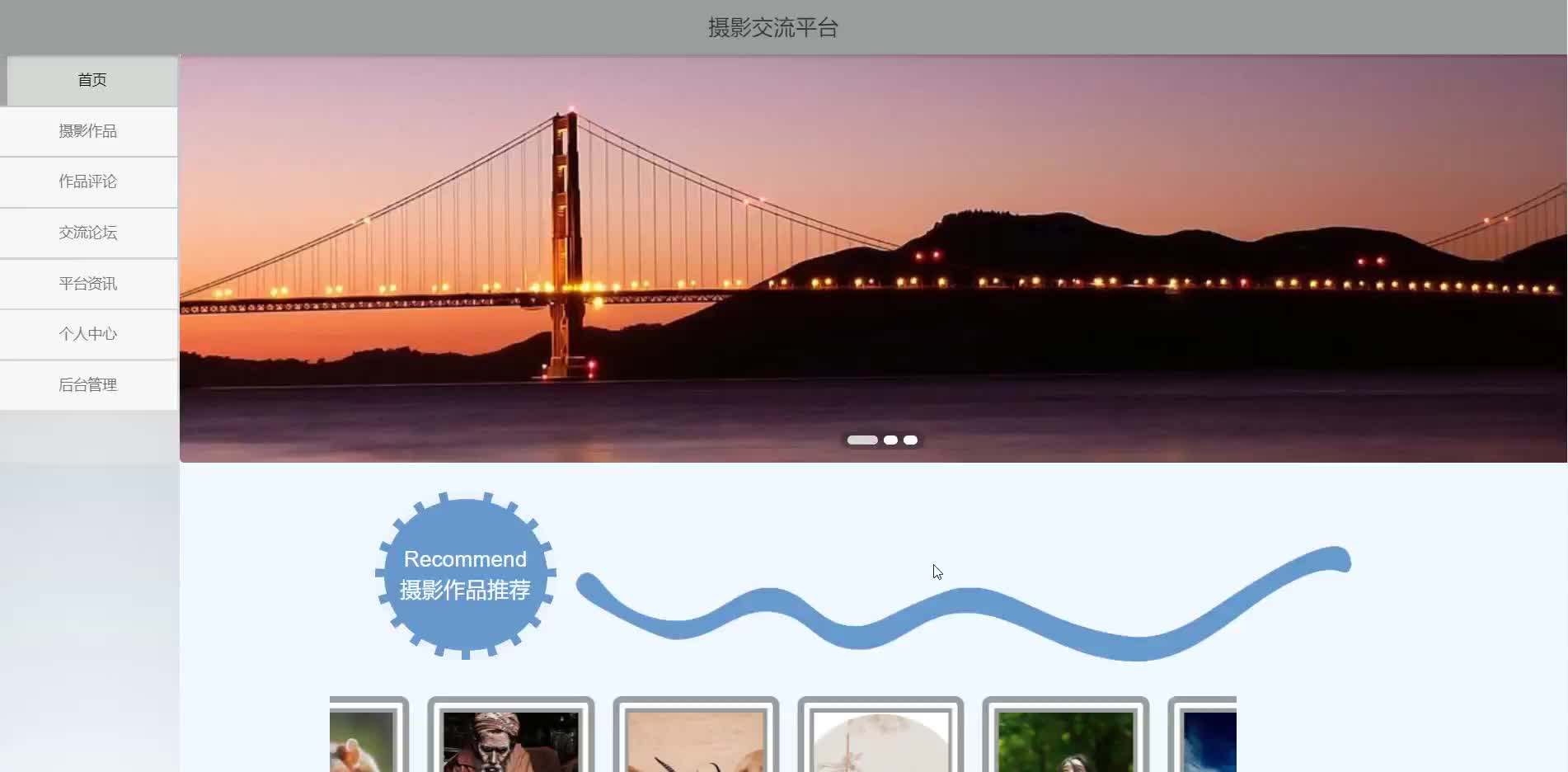Image resolution: width=1568 pixels, height=772 pixels.
Task: Go to 摄影作品 in the sidebar
Action: click(88, 131)
